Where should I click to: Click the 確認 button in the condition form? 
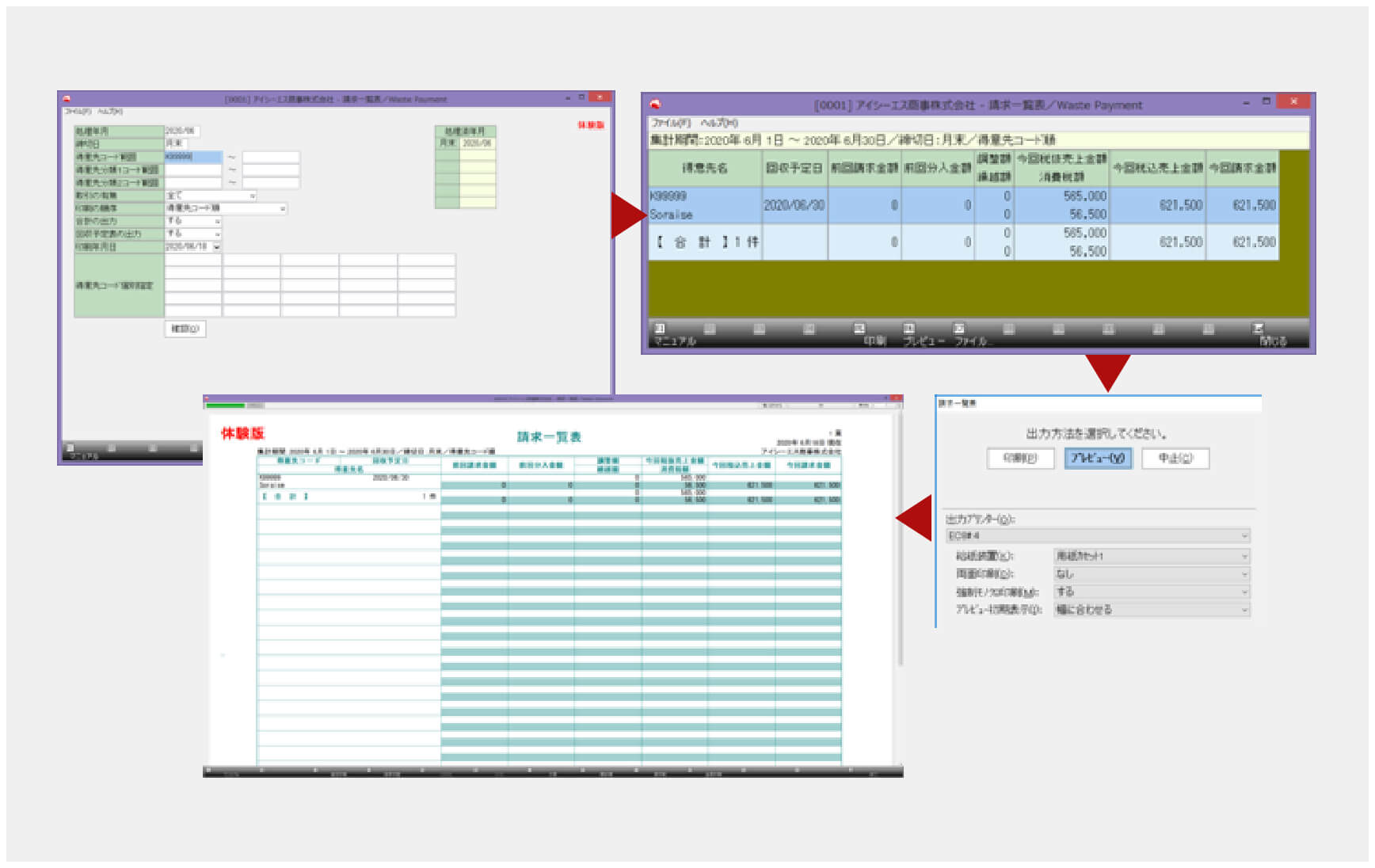pyautogui.click(x=185, y=329)
